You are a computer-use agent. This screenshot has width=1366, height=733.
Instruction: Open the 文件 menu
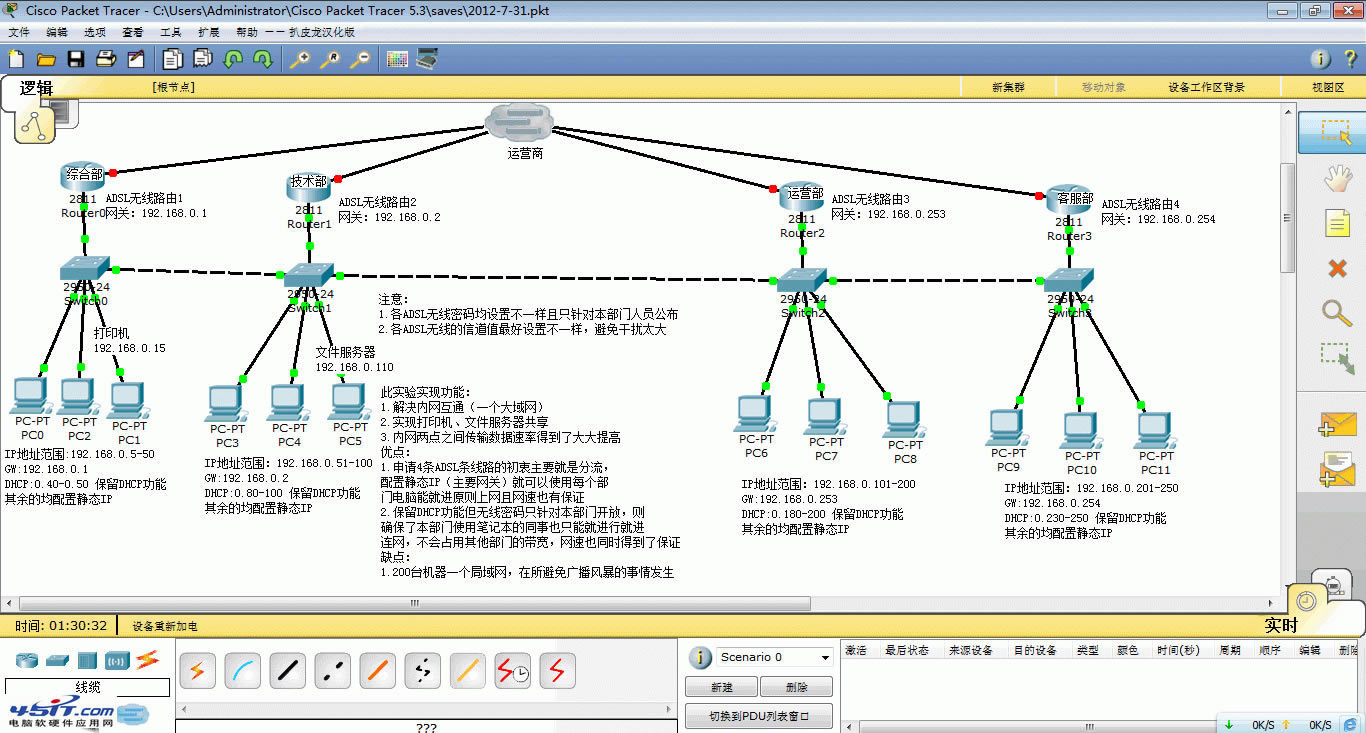[x=19, y=32]
